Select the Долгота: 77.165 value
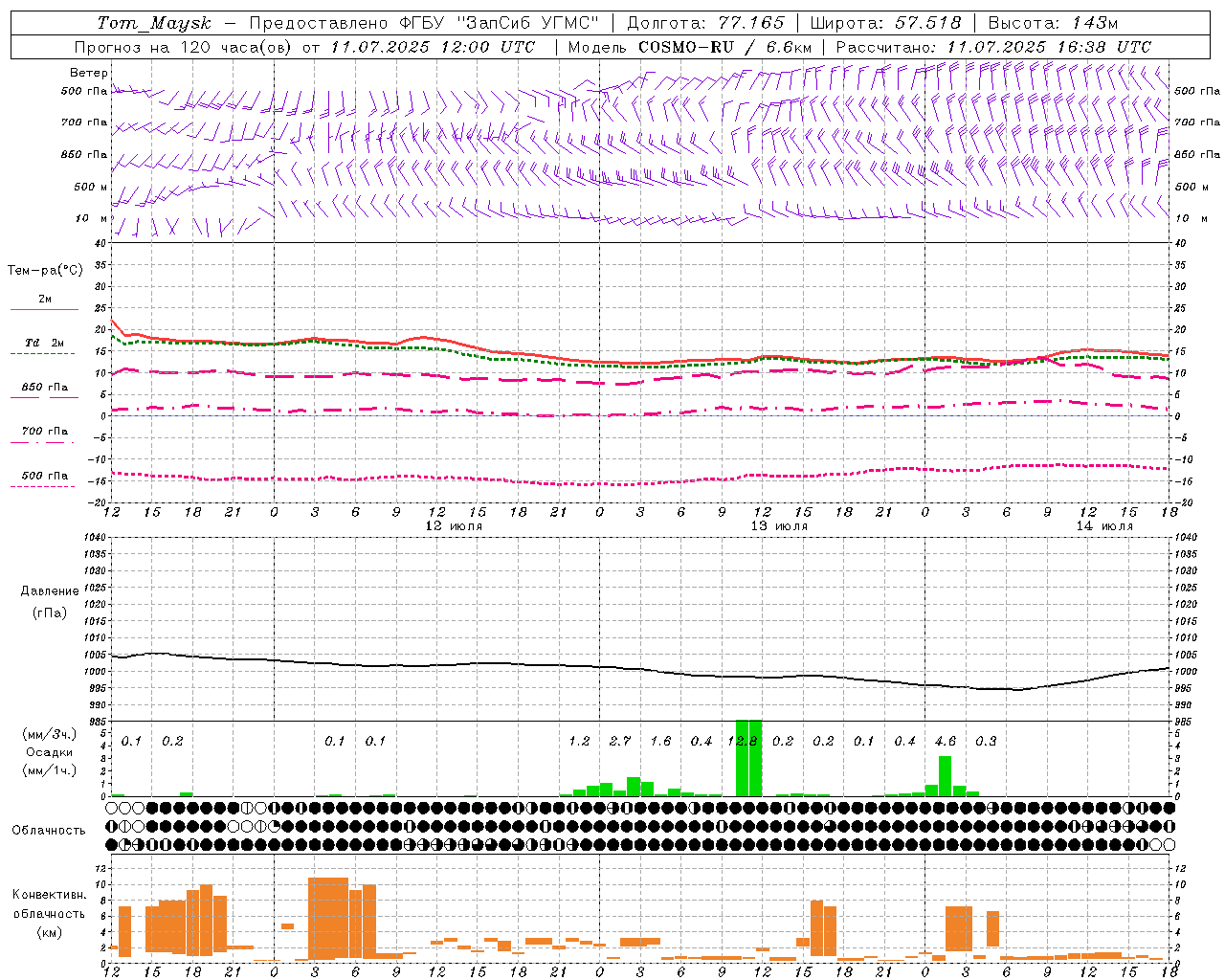 click(705, 23)
